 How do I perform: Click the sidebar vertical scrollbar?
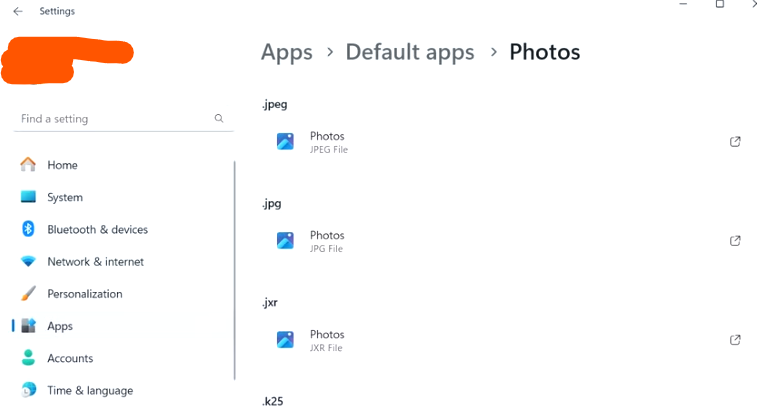[235, 270]
